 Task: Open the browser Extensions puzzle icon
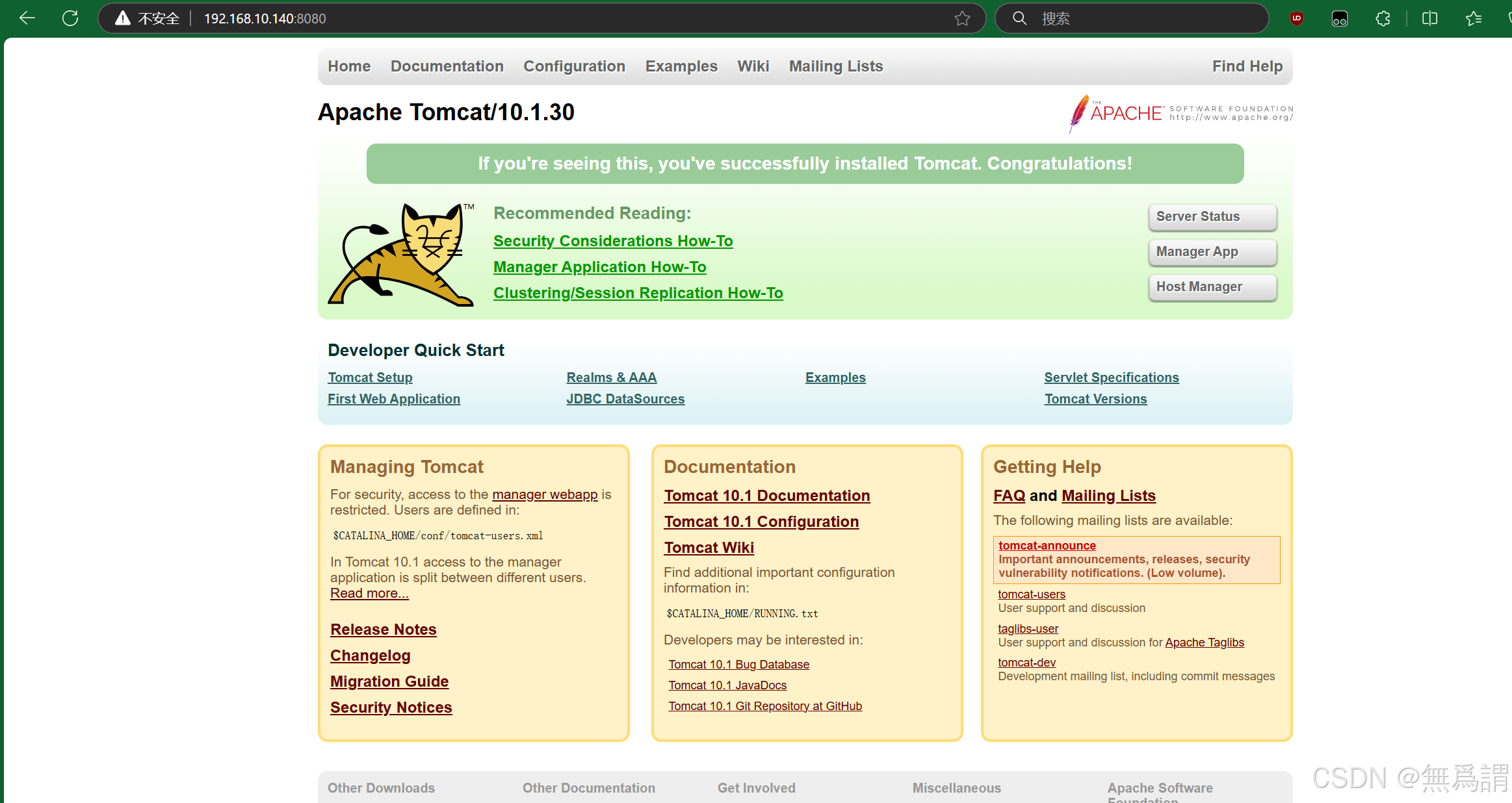tap(1382, 18)
